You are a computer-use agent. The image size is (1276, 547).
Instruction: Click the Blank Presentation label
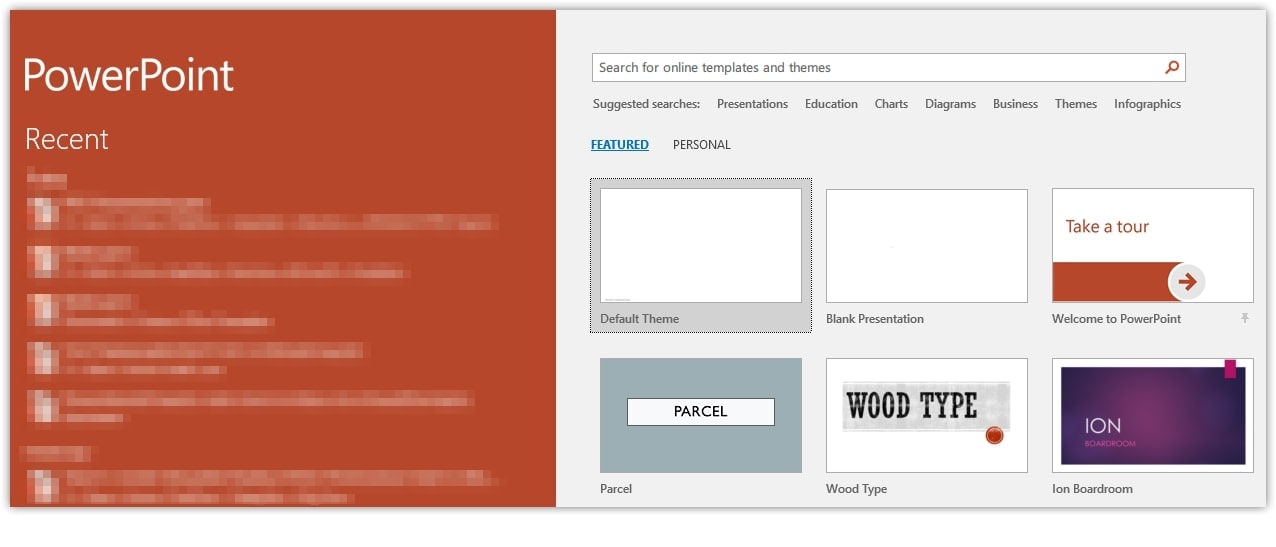coord(875,319)
